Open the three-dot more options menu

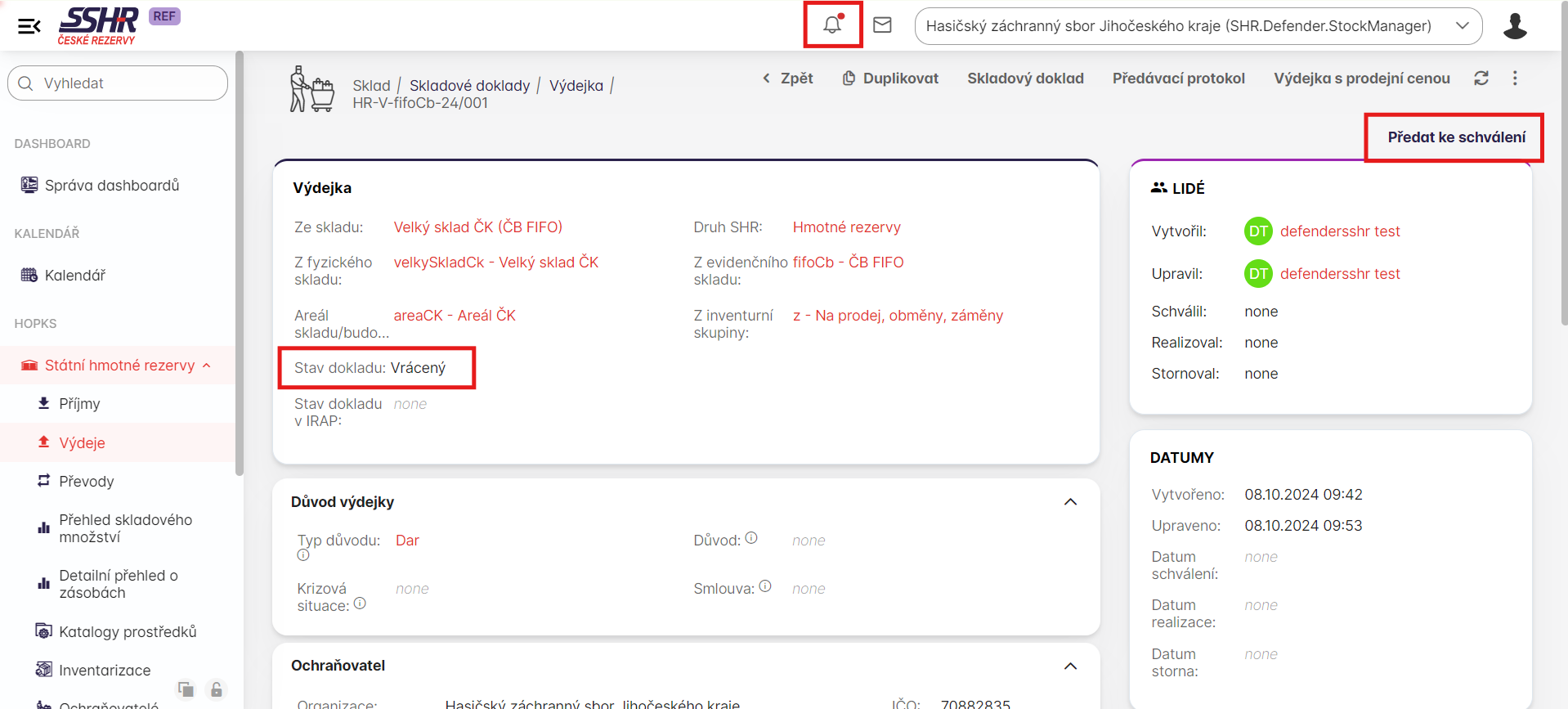[x=1515, y=79]
